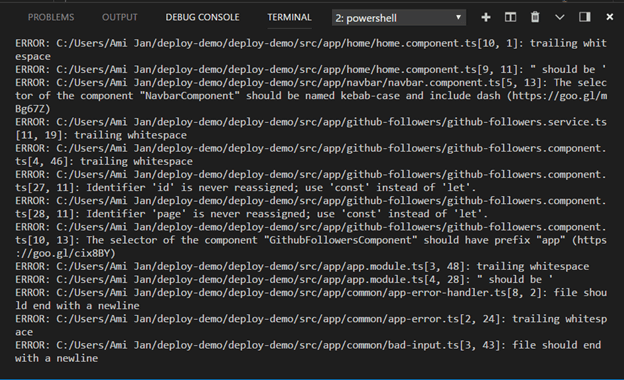Switch to the DEBUG CONSOLE tab
Image resolution: width=624 pixels, height=380 pixels.
(202, 18)
